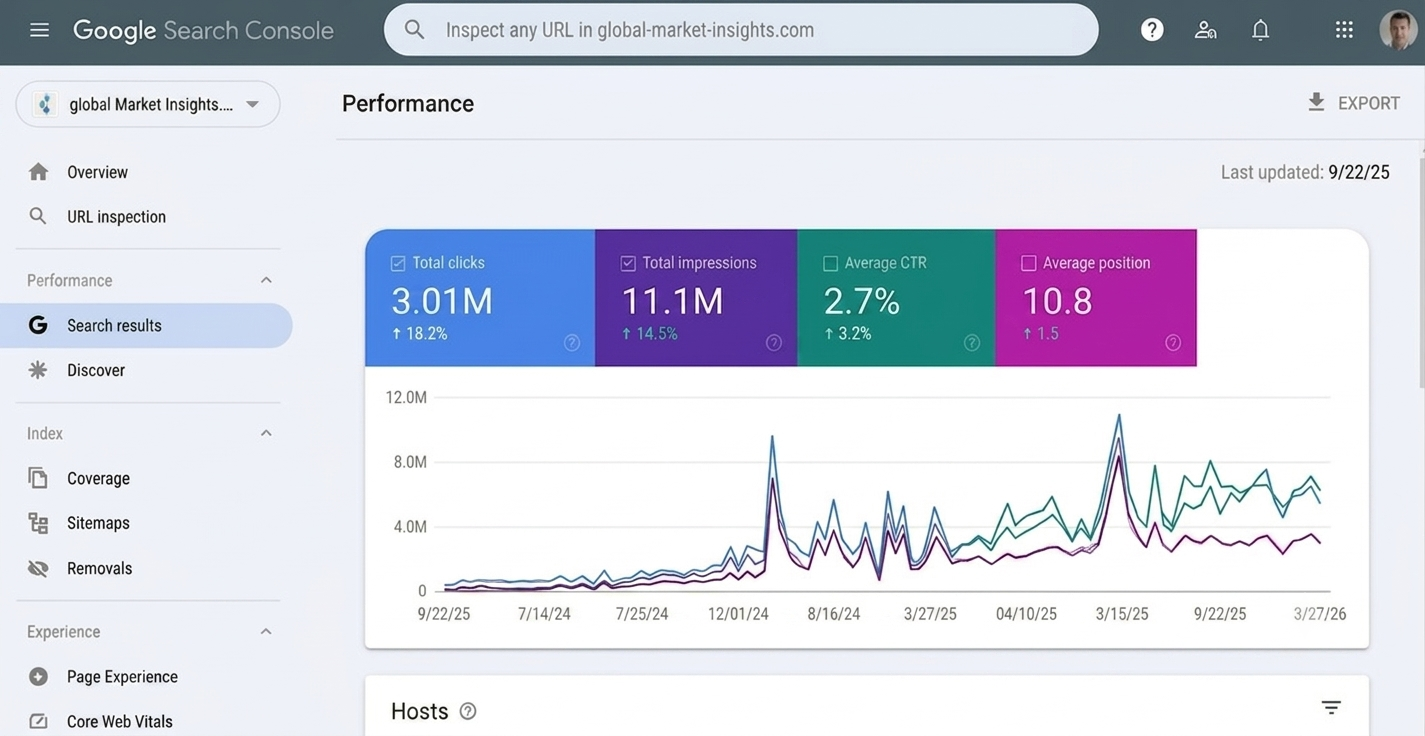Open the notifications bell
Viewport: 1425px width, 736px height.
pos(1261,30)
